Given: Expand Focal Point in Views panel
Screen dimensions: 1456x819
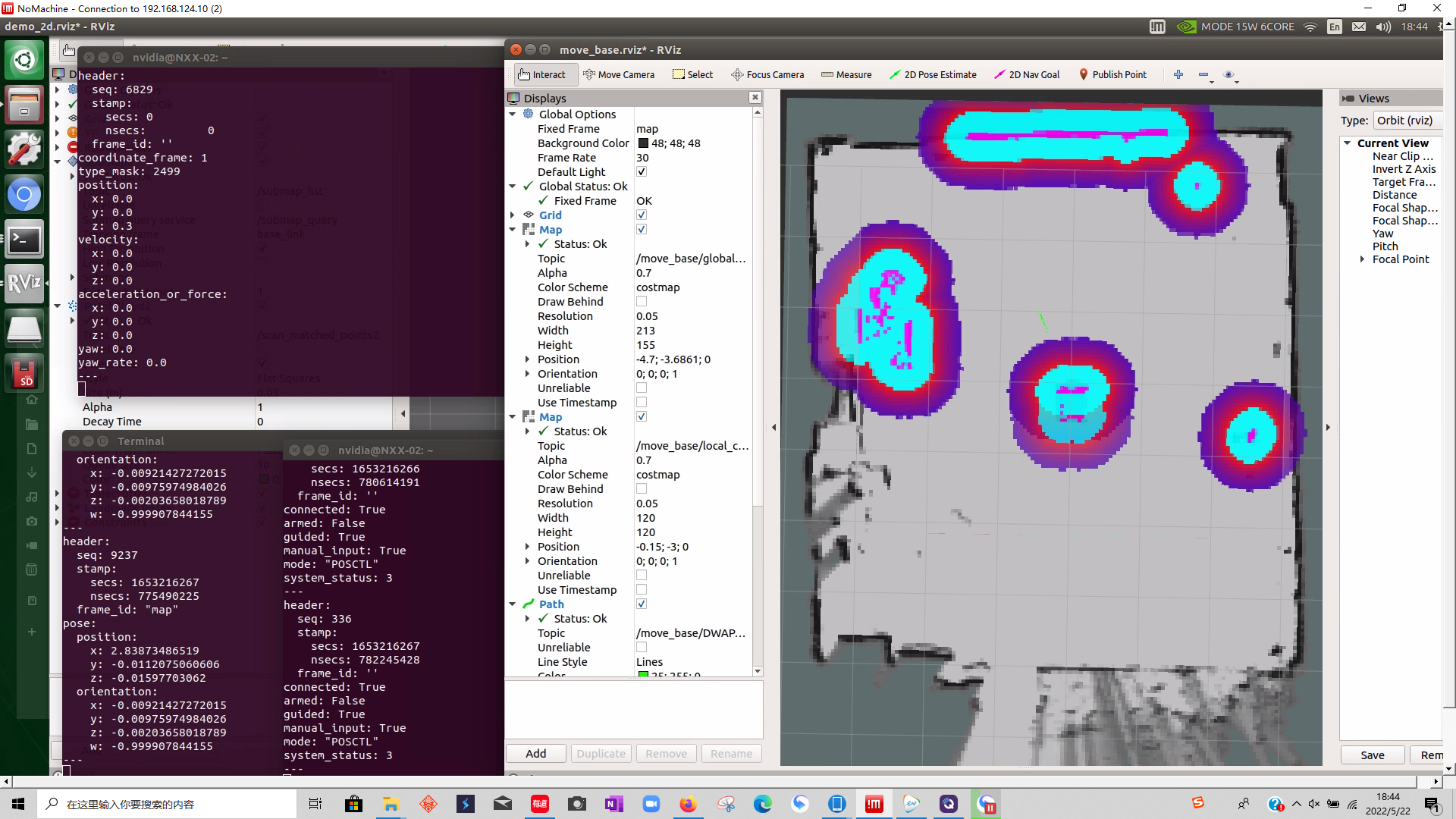Looking at the screenshot, I should click(x=1362, y=259).
